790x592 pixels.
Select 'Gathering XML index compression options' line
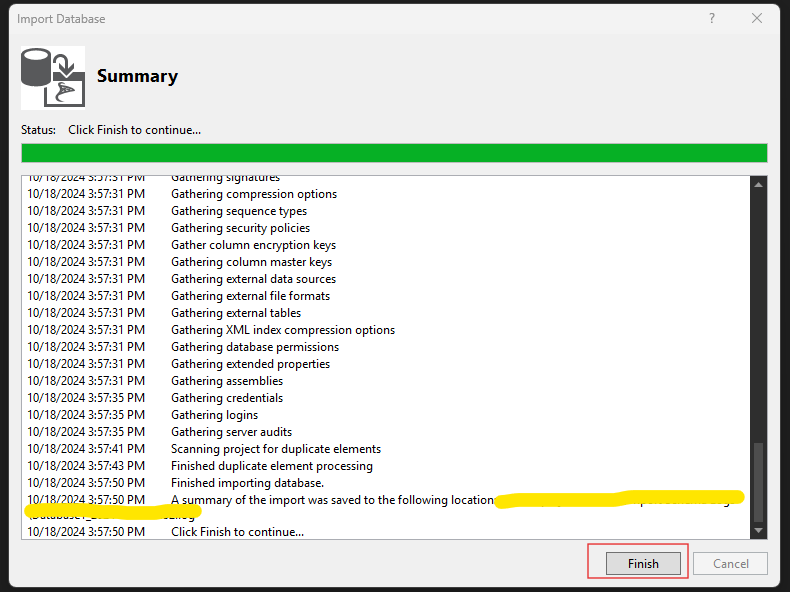283,330
